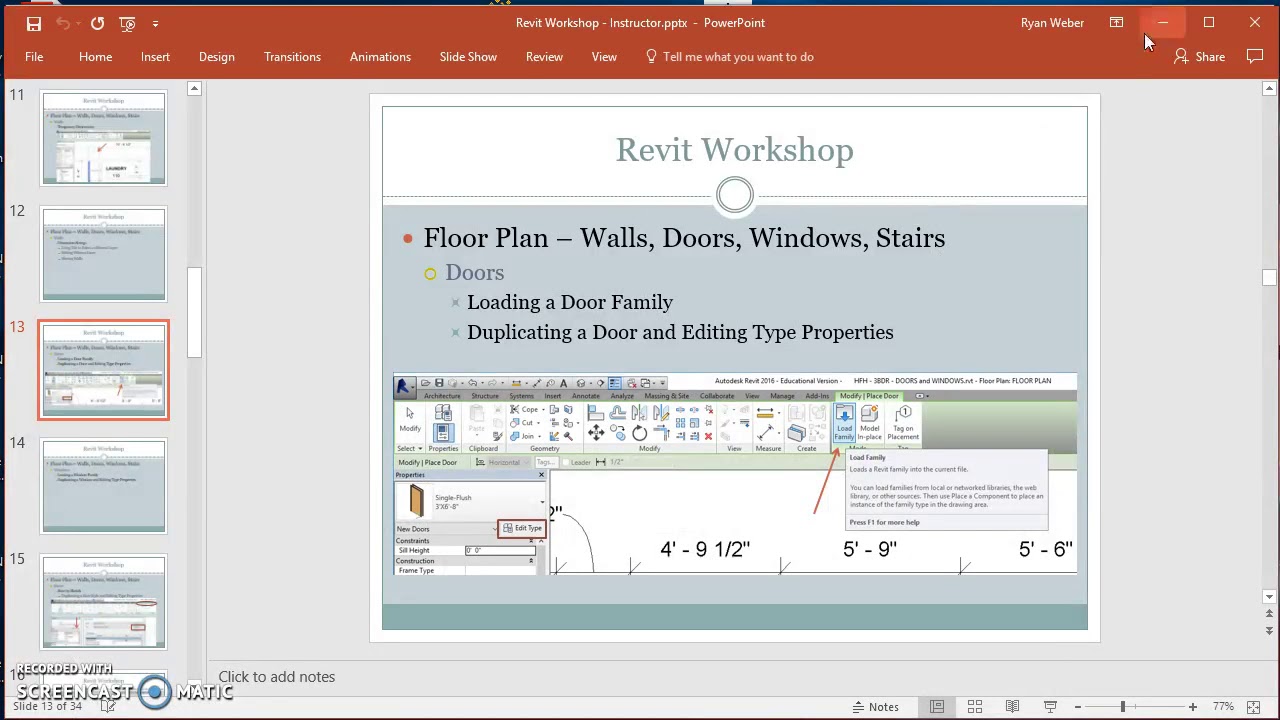
Task: Click the Tell me what you want to do box
Action: coord(729,57)
